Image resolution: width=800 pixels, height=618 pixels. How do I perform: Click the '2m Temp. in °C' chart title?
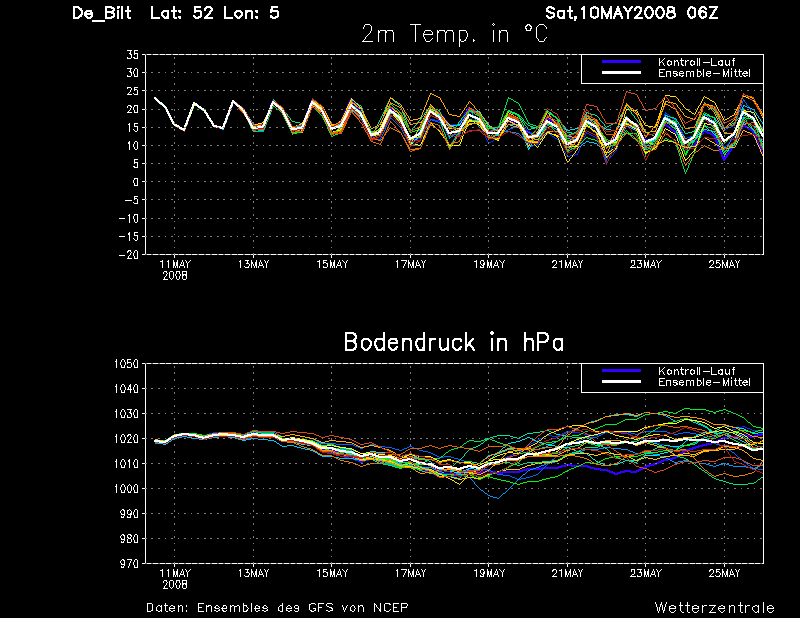pyautogui.click(x=454, y=35)
